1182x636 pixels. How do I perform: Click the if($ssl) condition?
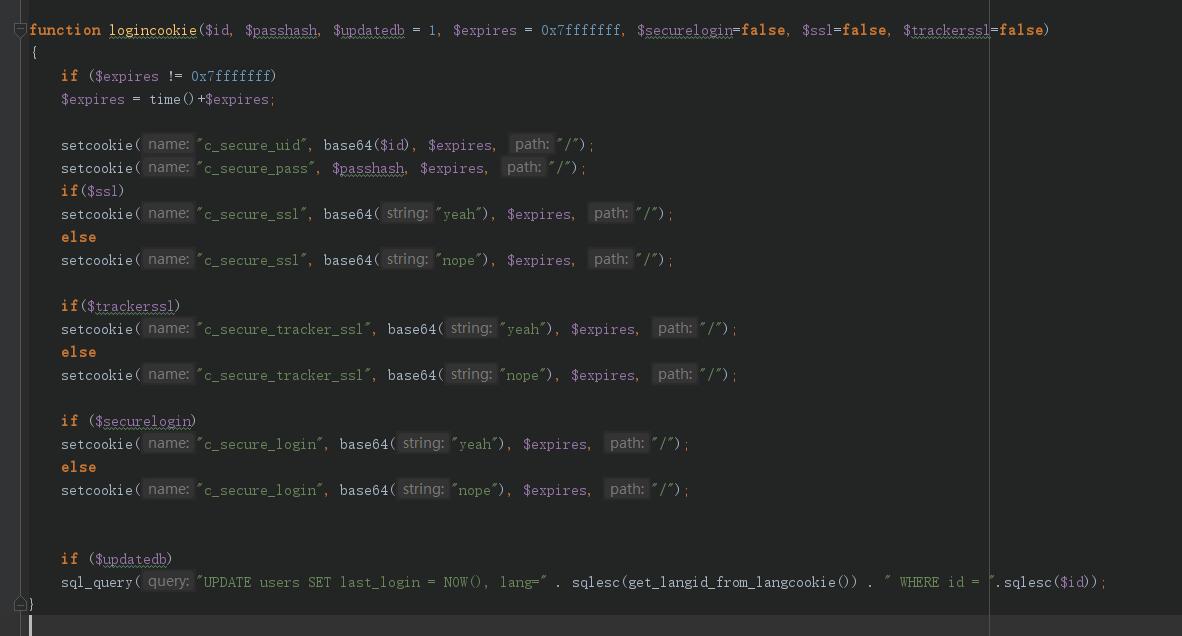(x=93, y=191)
